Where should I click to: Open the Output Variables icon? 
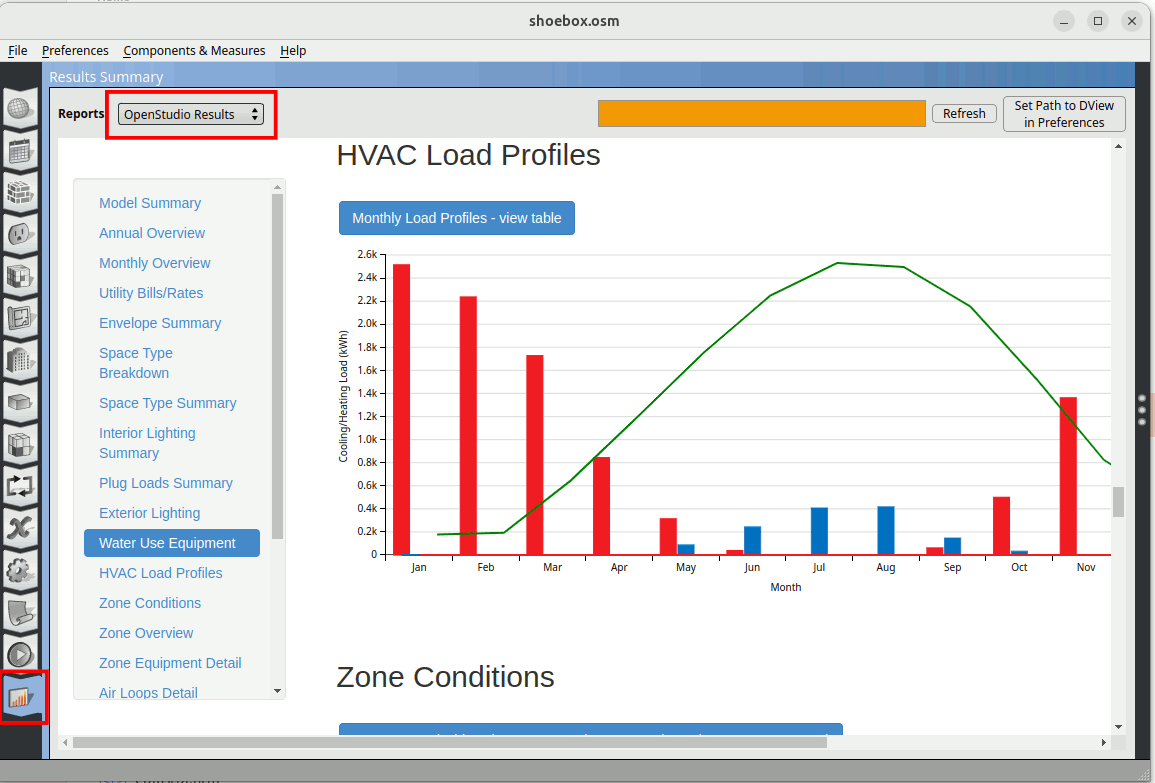21,528
